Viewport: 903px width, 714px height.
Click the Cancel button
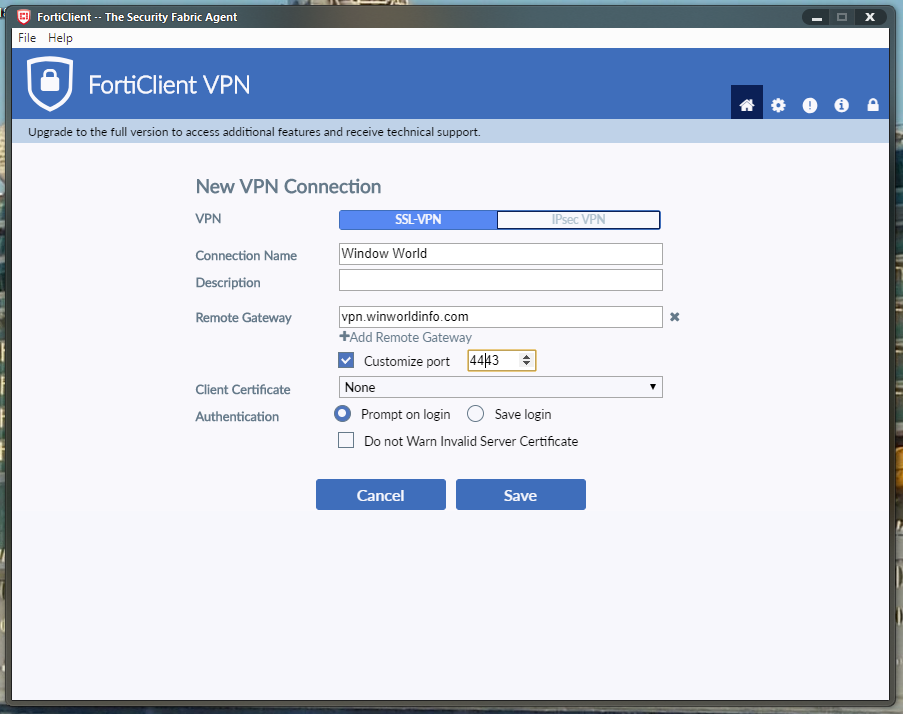(x=381, y=495)
